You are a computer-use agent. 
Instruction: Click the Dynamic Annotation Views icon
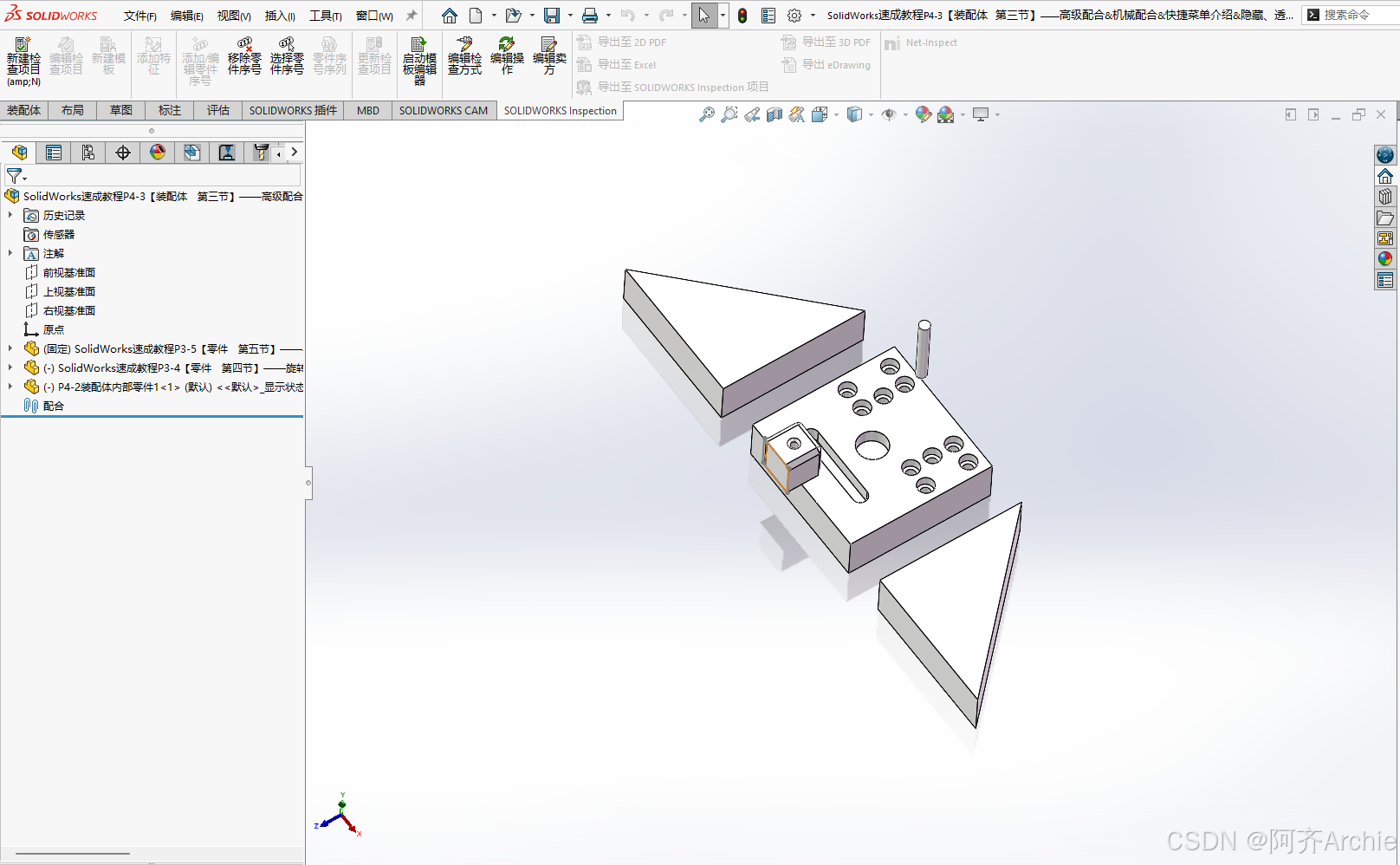(x=797, y=114)
